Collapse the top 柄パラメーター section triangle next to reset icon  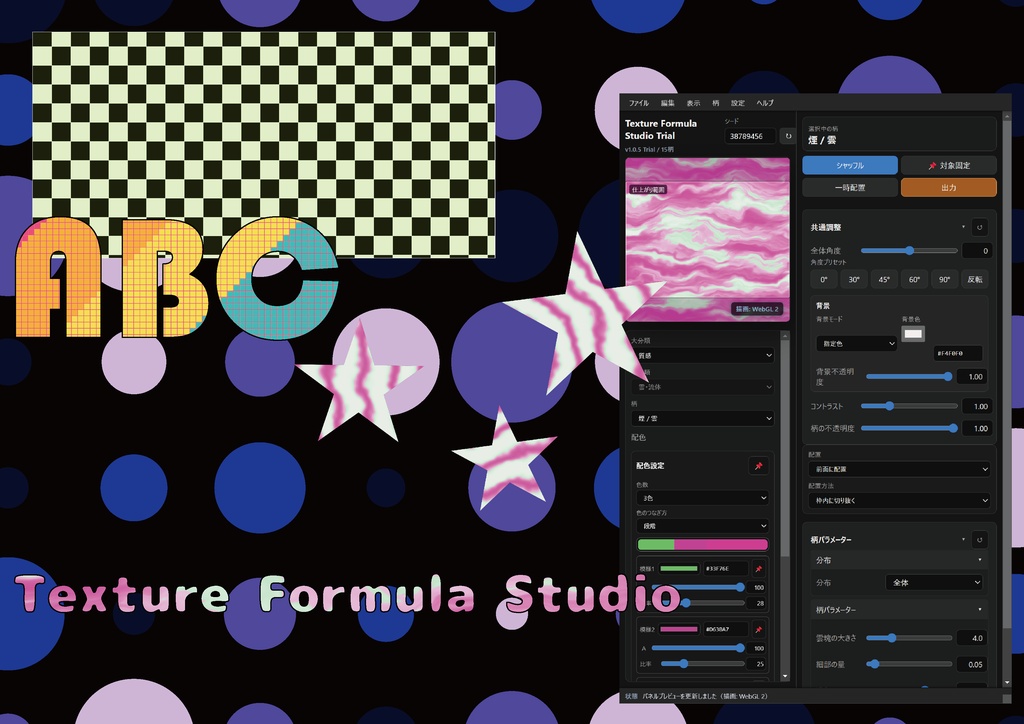(963, 540)
